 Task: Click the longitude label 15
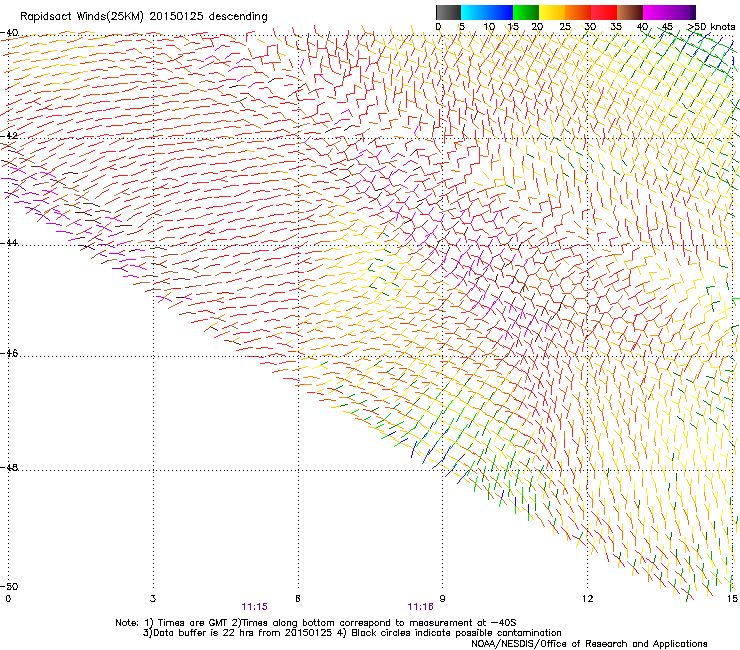tap(732, 599)
